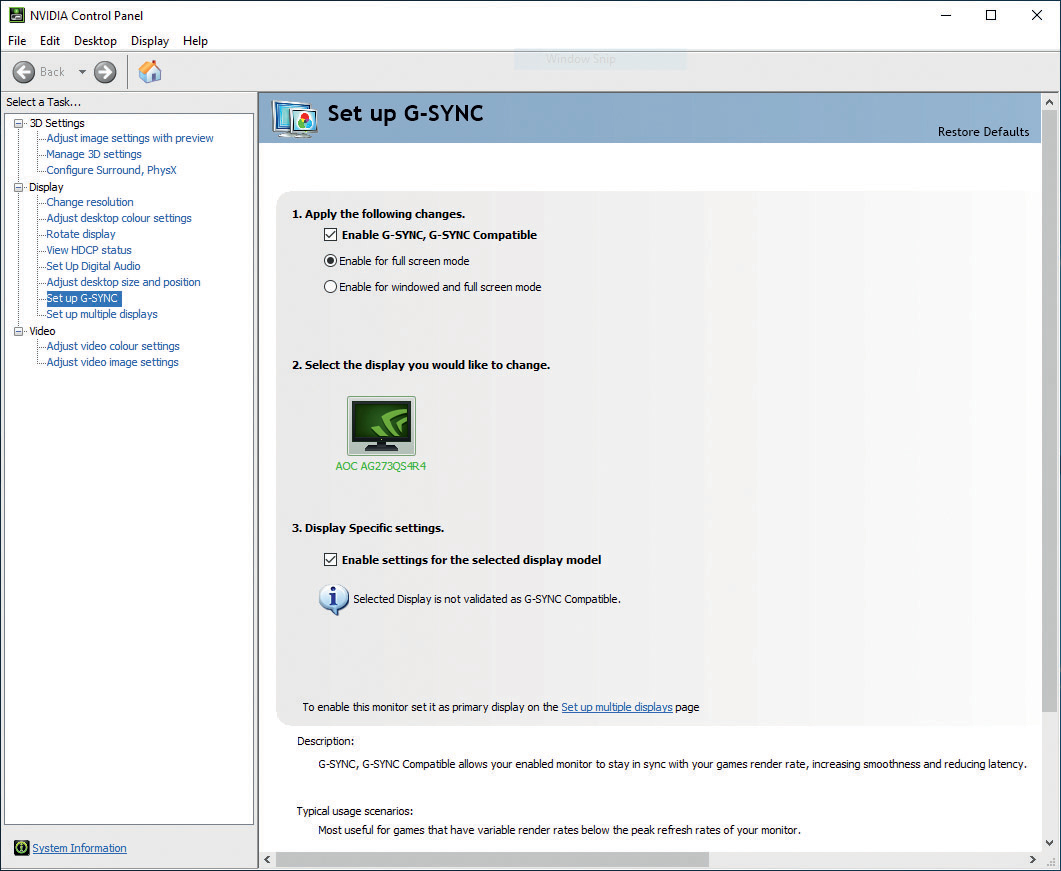Follow the Set up multiple displays page link
The height and width of the screenshot is (871, 1061).
point(616,707)
